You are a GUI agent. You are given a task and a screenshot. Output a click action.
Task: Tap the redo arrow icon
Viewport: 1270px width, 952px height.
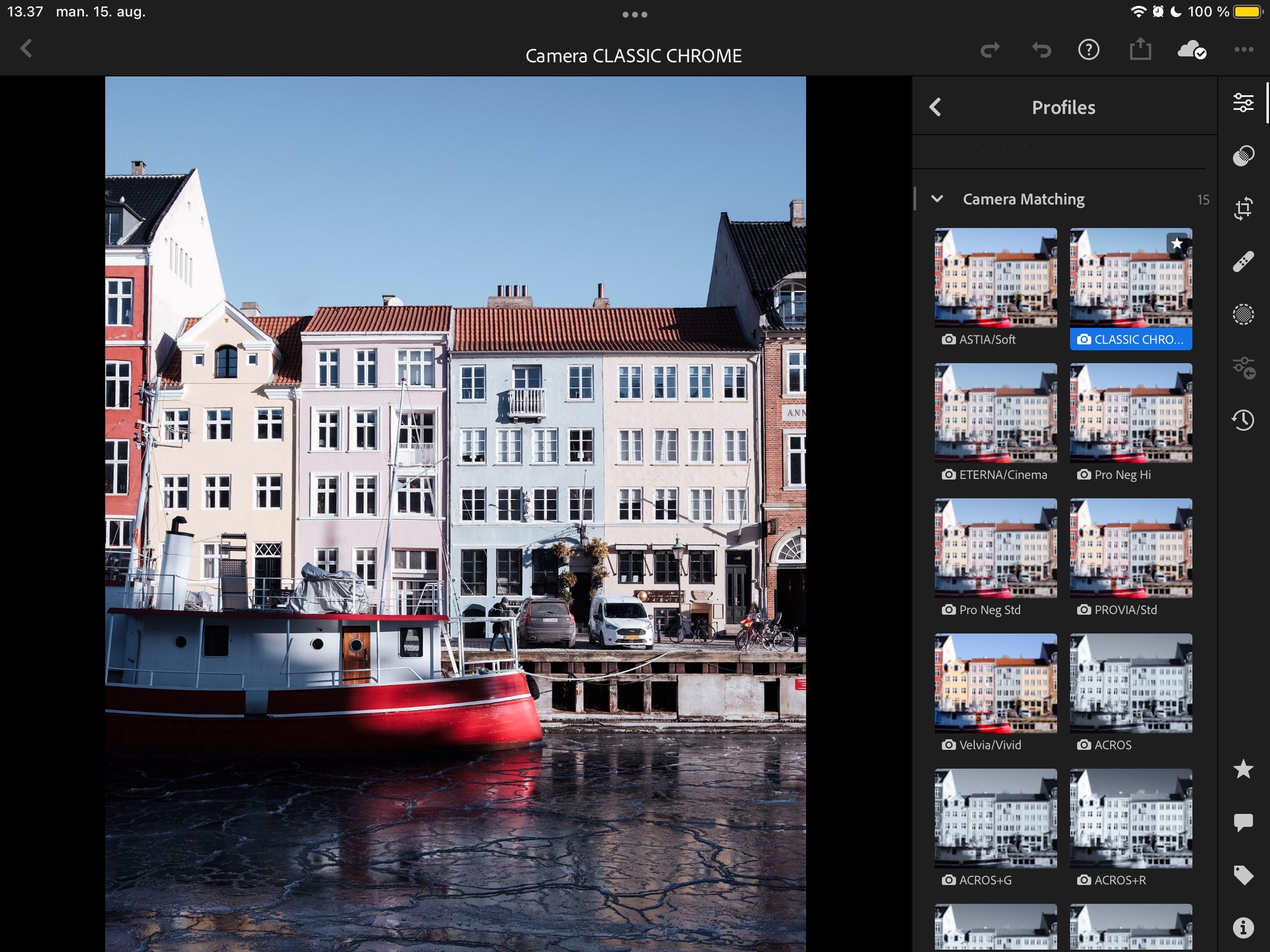[990, 50]
